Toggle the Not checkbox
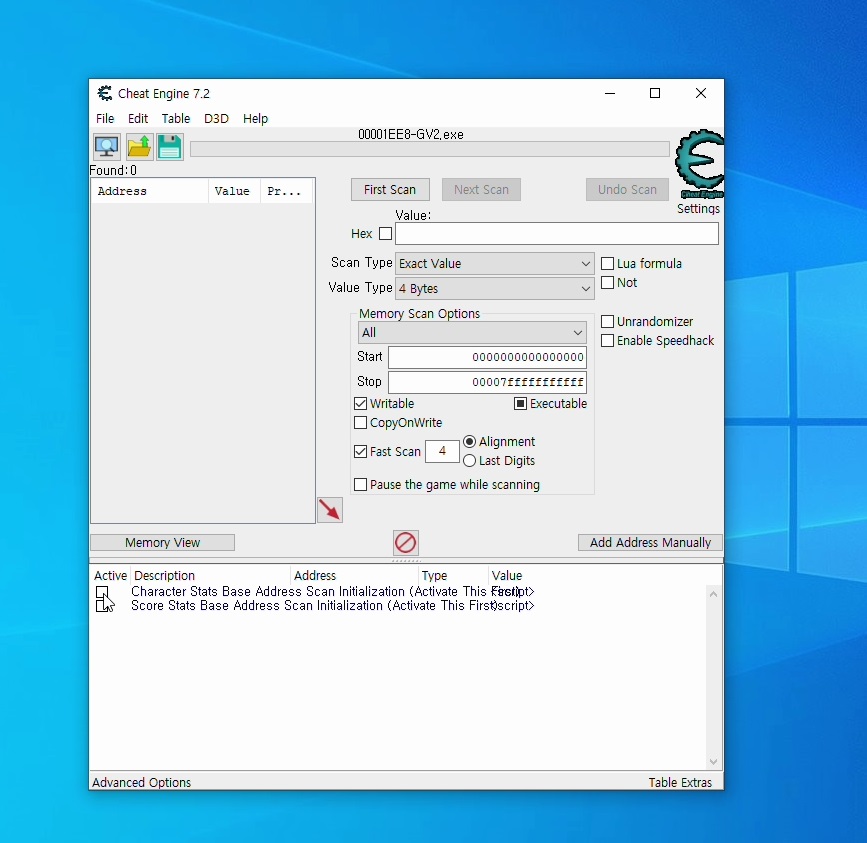The image size is (867, 843). coord(607,282)
